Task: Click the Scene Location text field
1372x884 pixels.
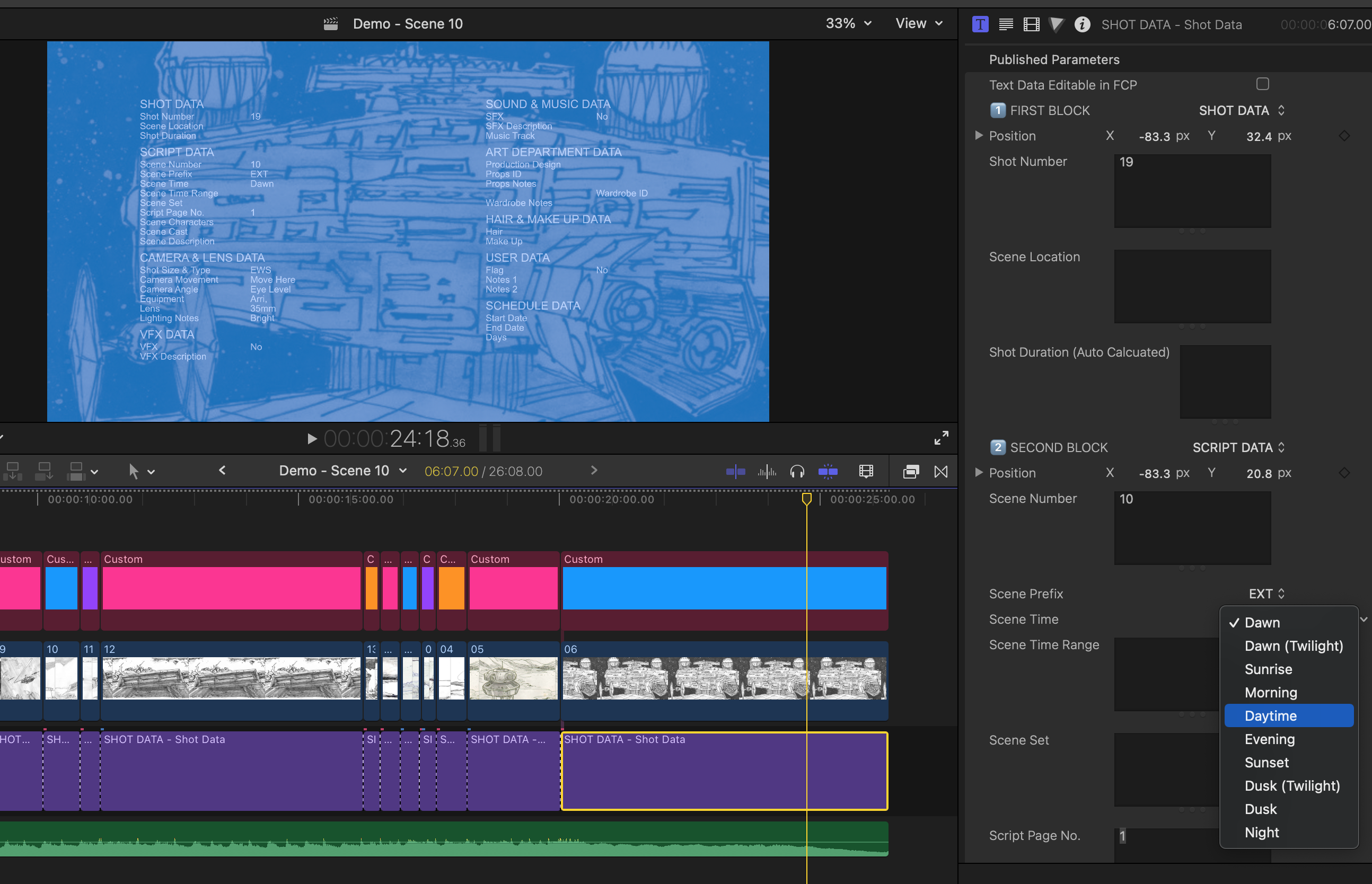Action: pyautogui.click(x=1192, y=286)
